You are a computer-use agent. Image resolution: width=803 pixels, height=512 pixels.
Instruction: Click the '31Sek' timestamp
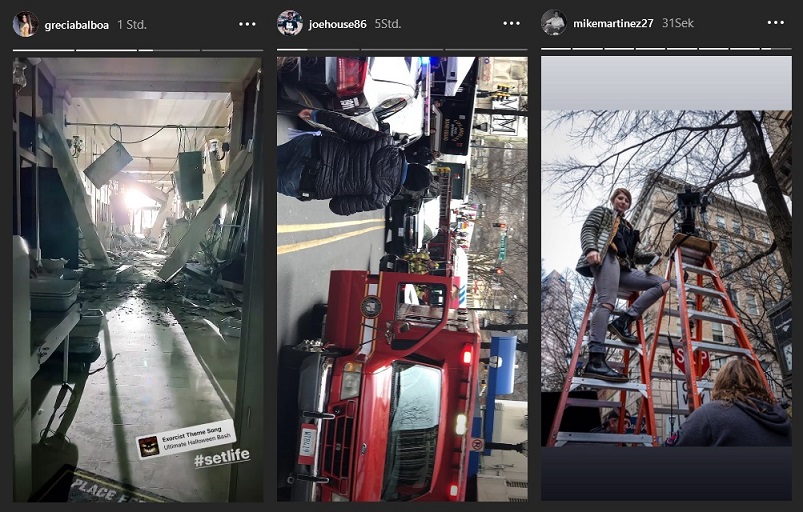tap(678, 23)
